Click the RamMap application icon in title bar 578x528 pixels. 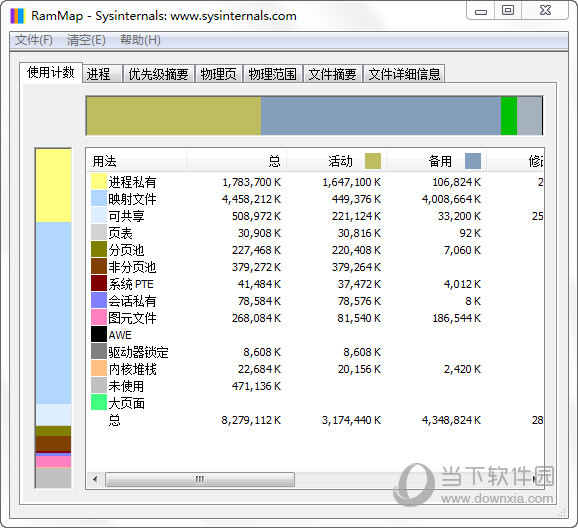(17, 16)
